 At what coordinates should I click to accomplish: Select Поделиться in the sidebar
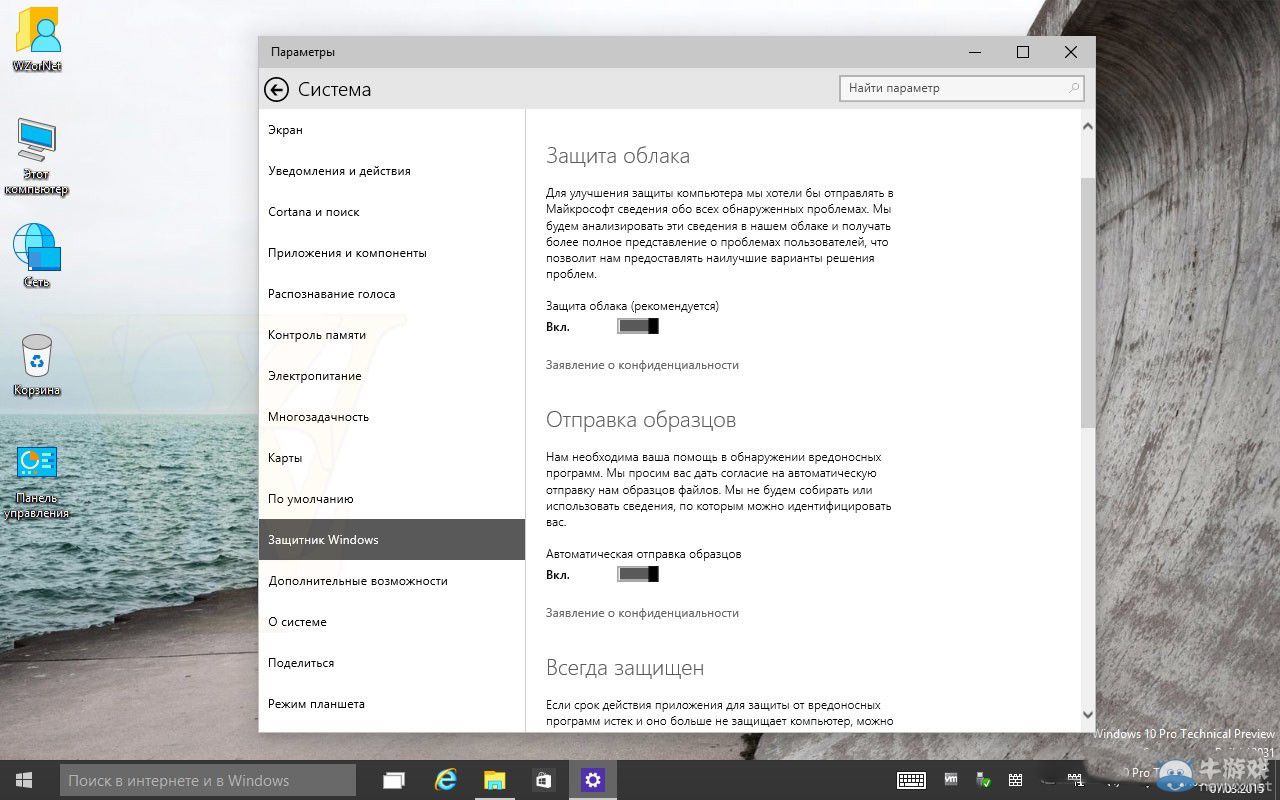392,663
